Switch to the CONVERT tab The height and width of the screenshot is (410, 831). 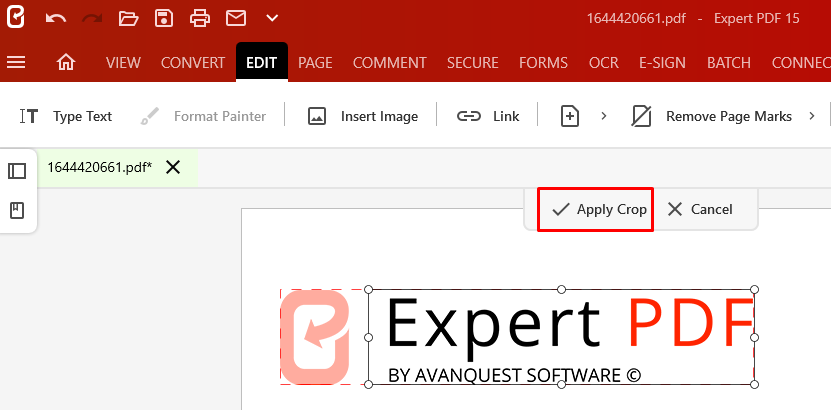click(x=193, y=63)
